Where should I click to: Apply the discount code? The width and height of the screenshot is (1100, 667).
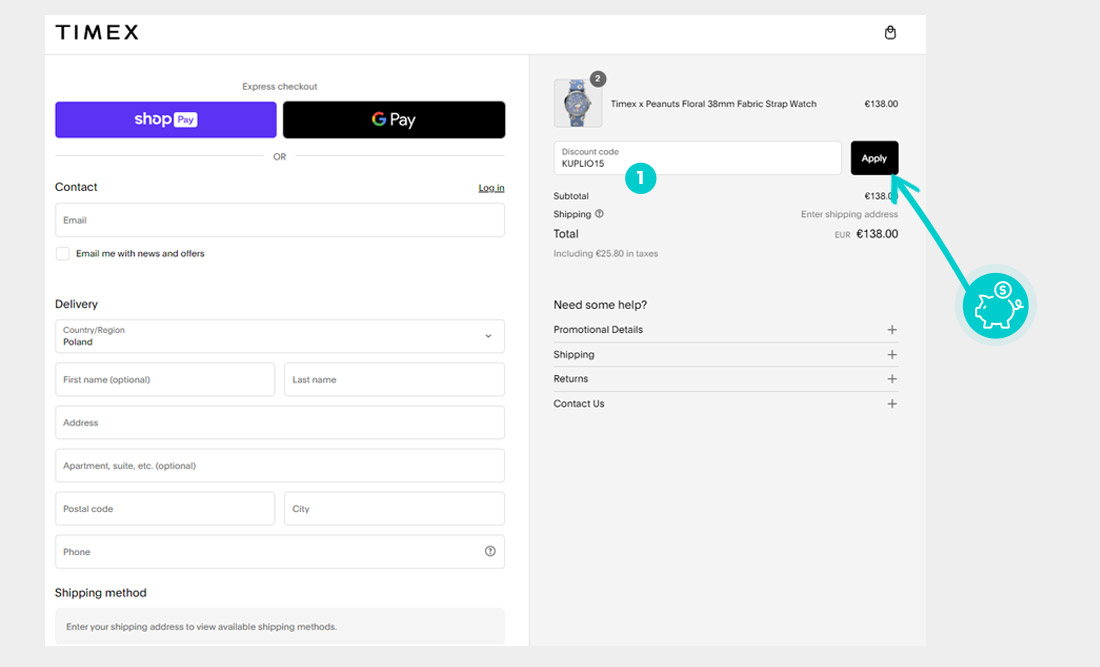point(874,158)
